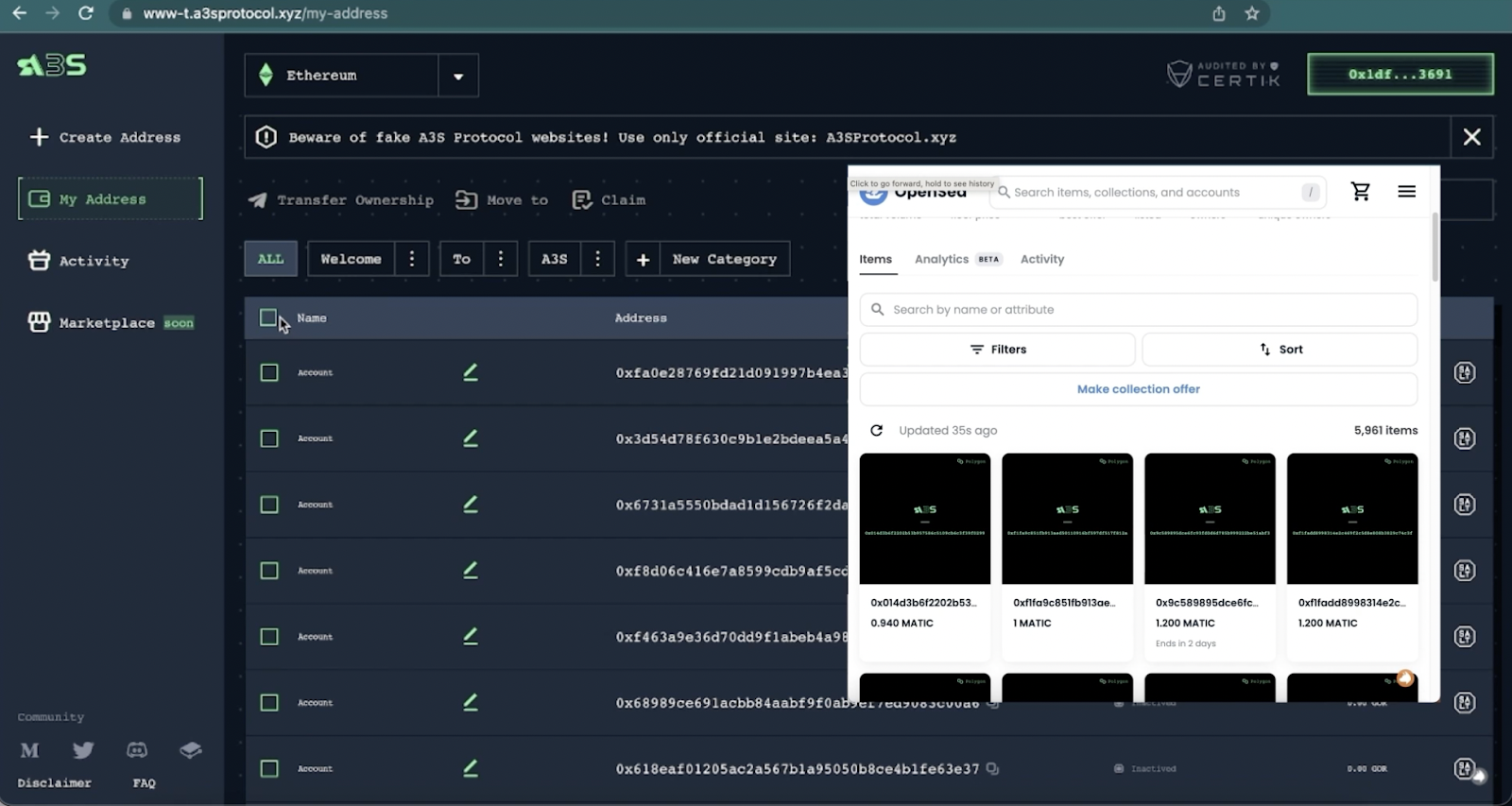Check the first Account row checkbox

click(x=269, y=372)
